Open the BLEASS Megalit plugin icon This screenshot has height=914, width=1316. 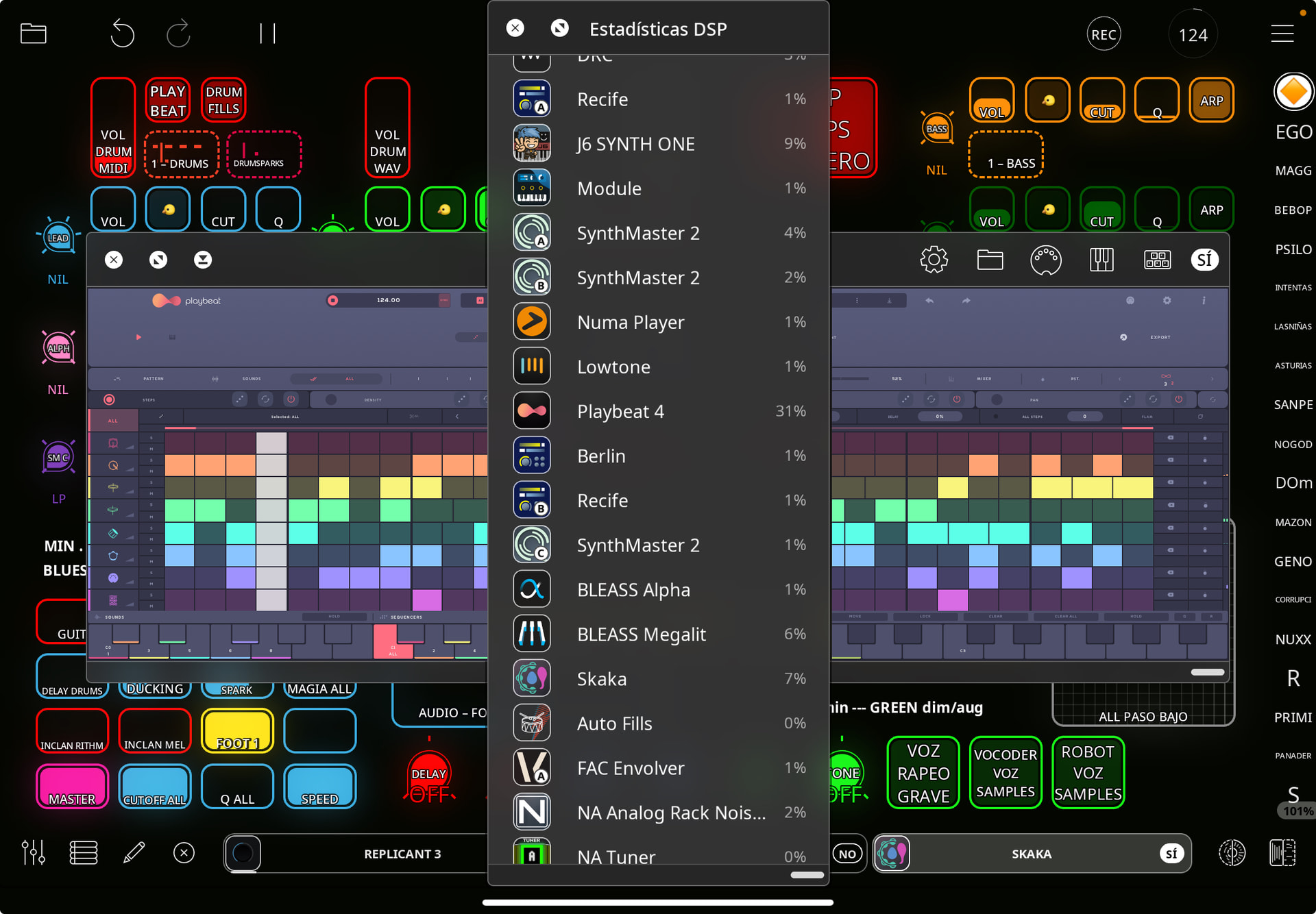(x=531, y=634)
